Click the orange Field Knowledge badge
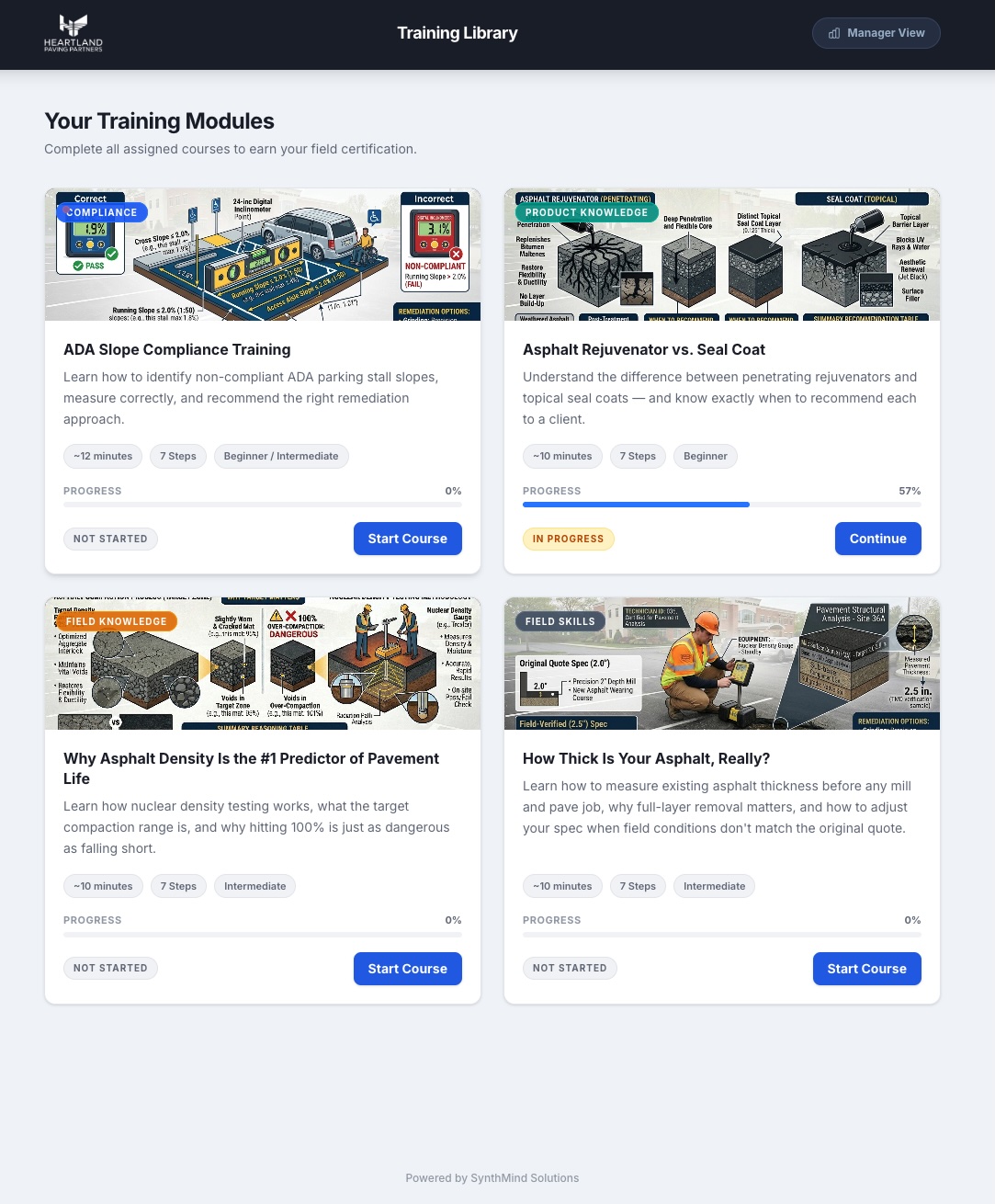The width and height of the screenshot is (995, 1204). (x=116, y=621)
